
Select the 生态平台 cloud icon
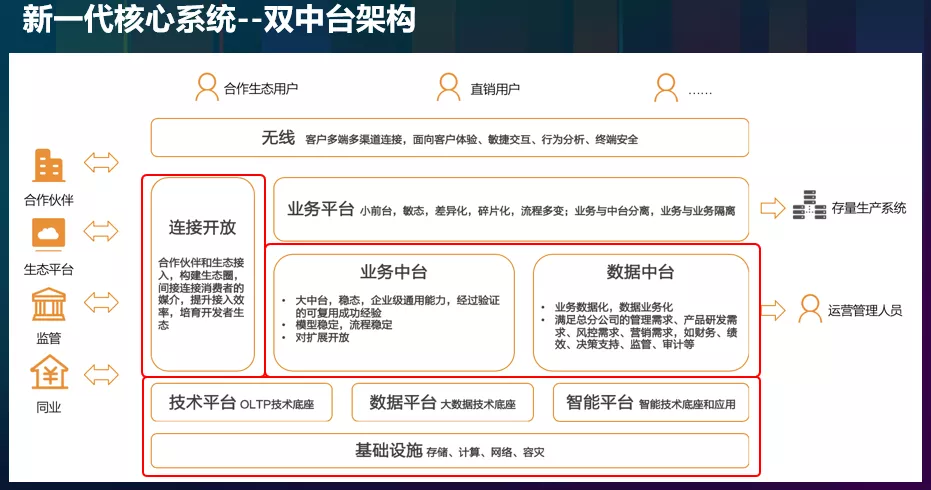point(48,233)
